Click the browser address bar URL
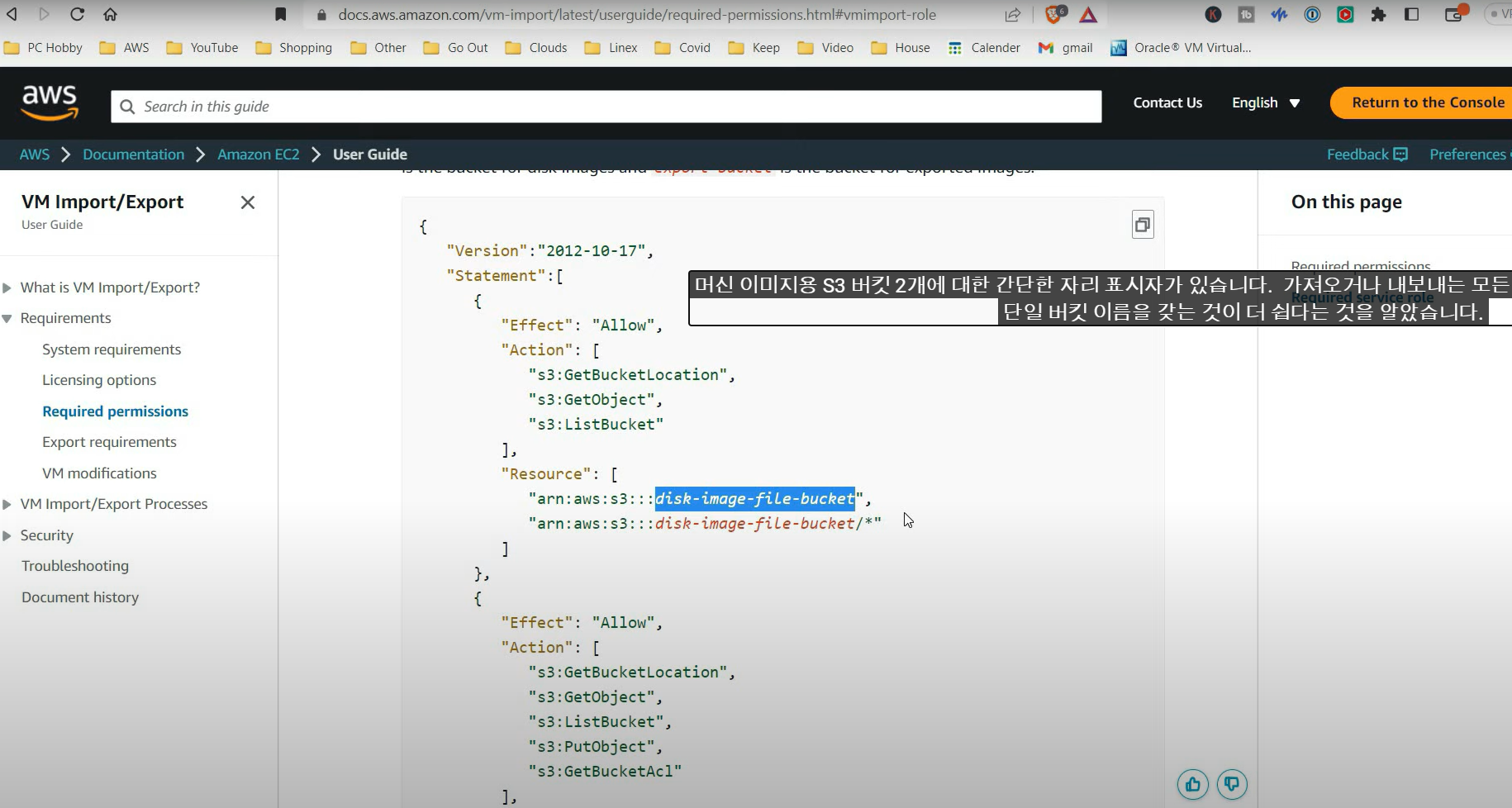The image size is (1512, 808). coord(637,14)
